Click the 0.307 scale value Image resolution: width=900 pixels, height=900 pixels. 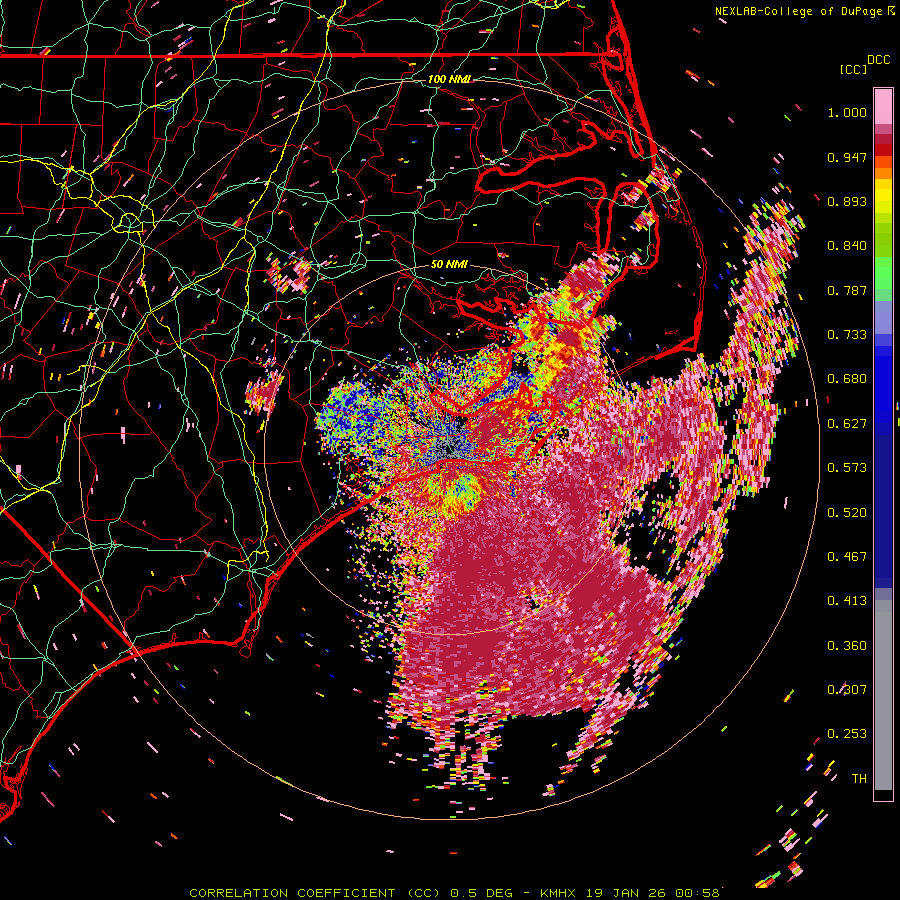coord(847,690)
